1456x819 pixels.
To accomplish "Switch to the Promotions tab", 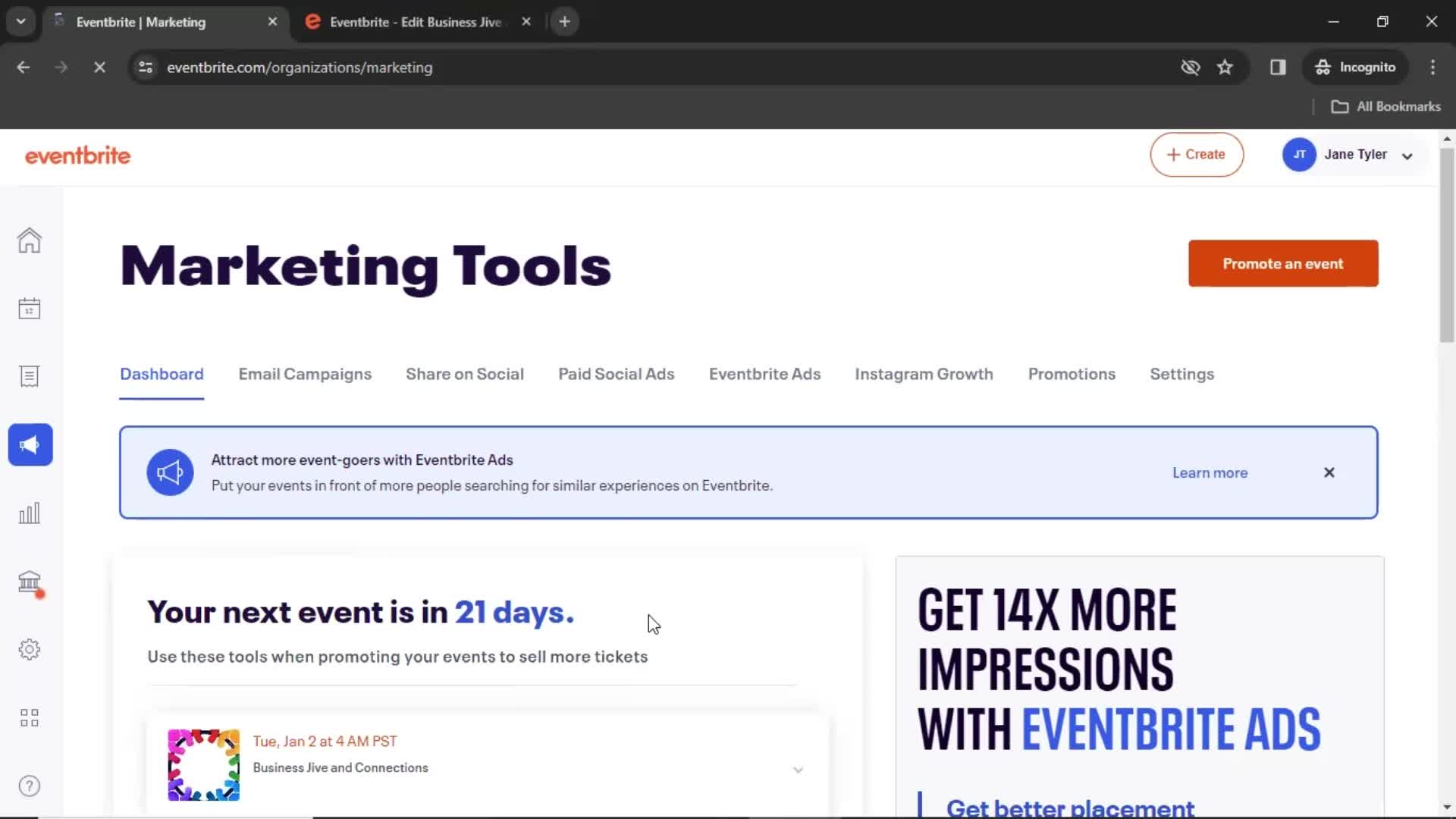I will point(1072,375).
